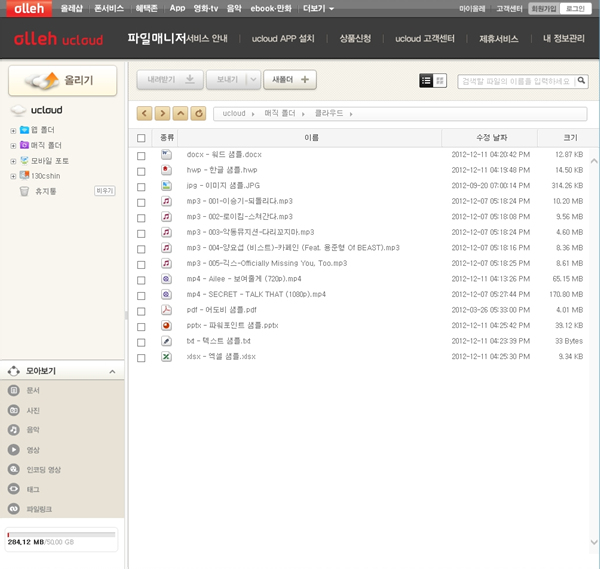Open 음악 music collection
600x569 pixels.
pyautogui.click(x=33, y=430)
